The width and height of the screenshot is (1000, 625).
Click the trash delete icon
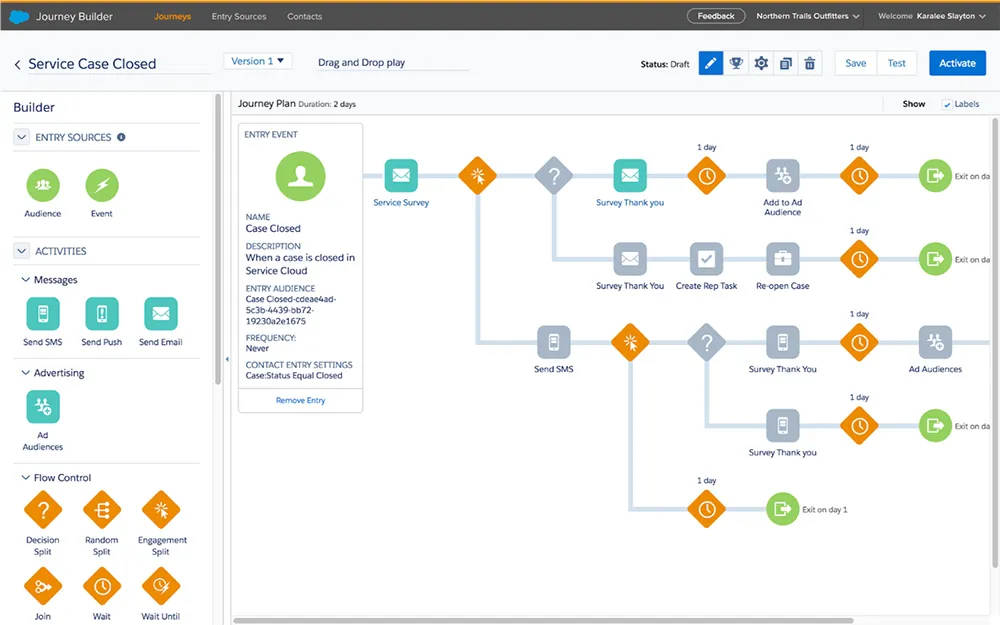[810, 63]
